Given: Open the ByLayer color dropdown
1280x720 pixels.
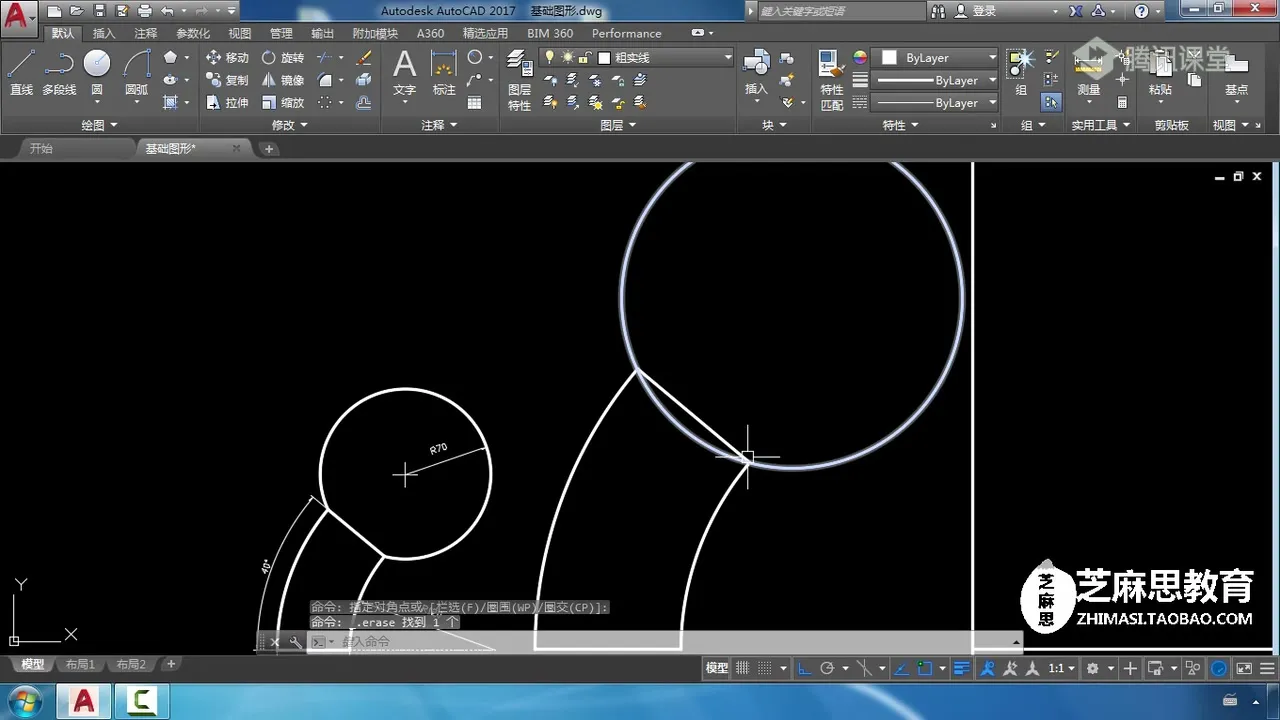Looking at the screenshot, I should [992, 58].
